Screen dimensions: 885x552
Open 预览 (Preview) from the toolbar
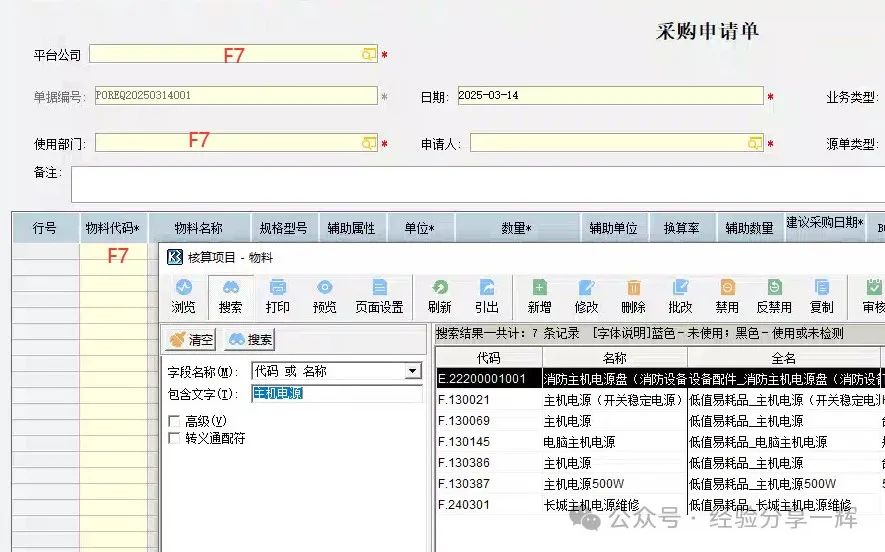(x=325, y=296)
